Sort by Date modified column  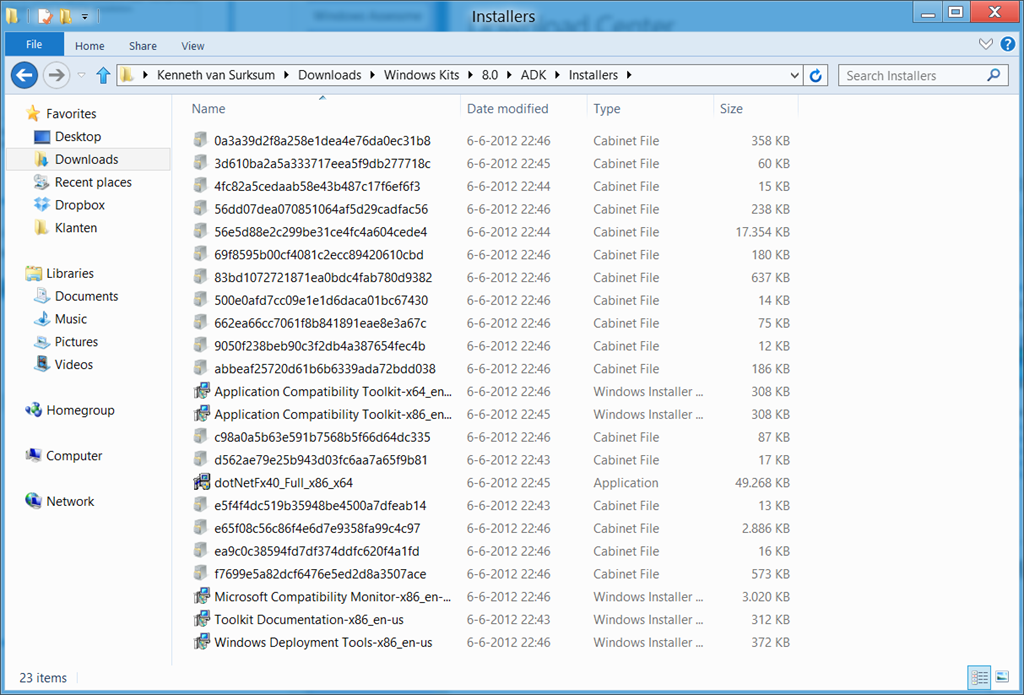pyautogui.click(x=507, y=108)
